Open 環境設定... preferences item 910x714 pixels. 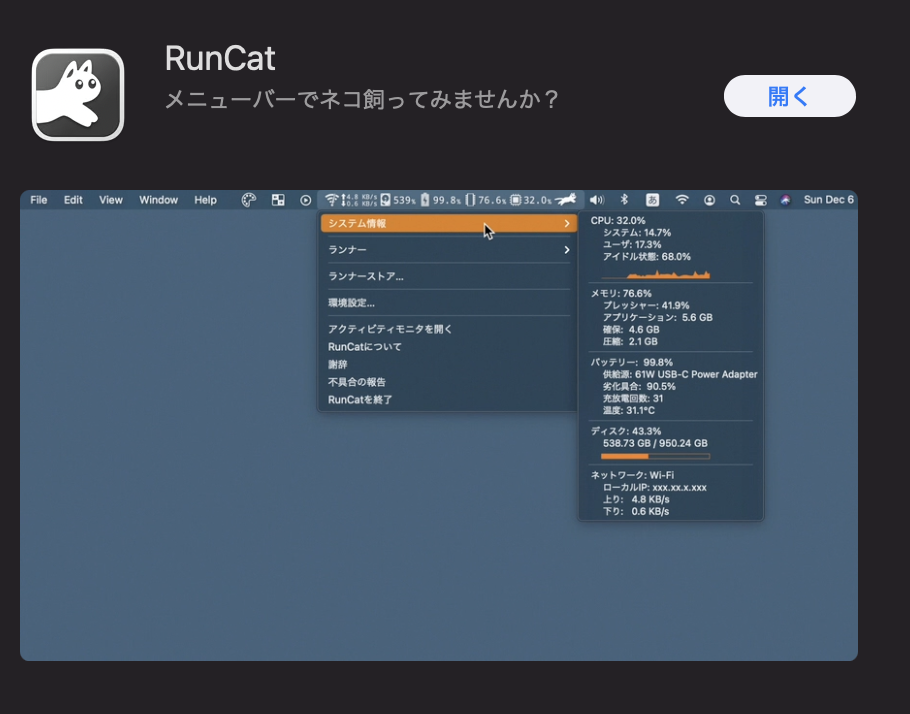[449, 303]
